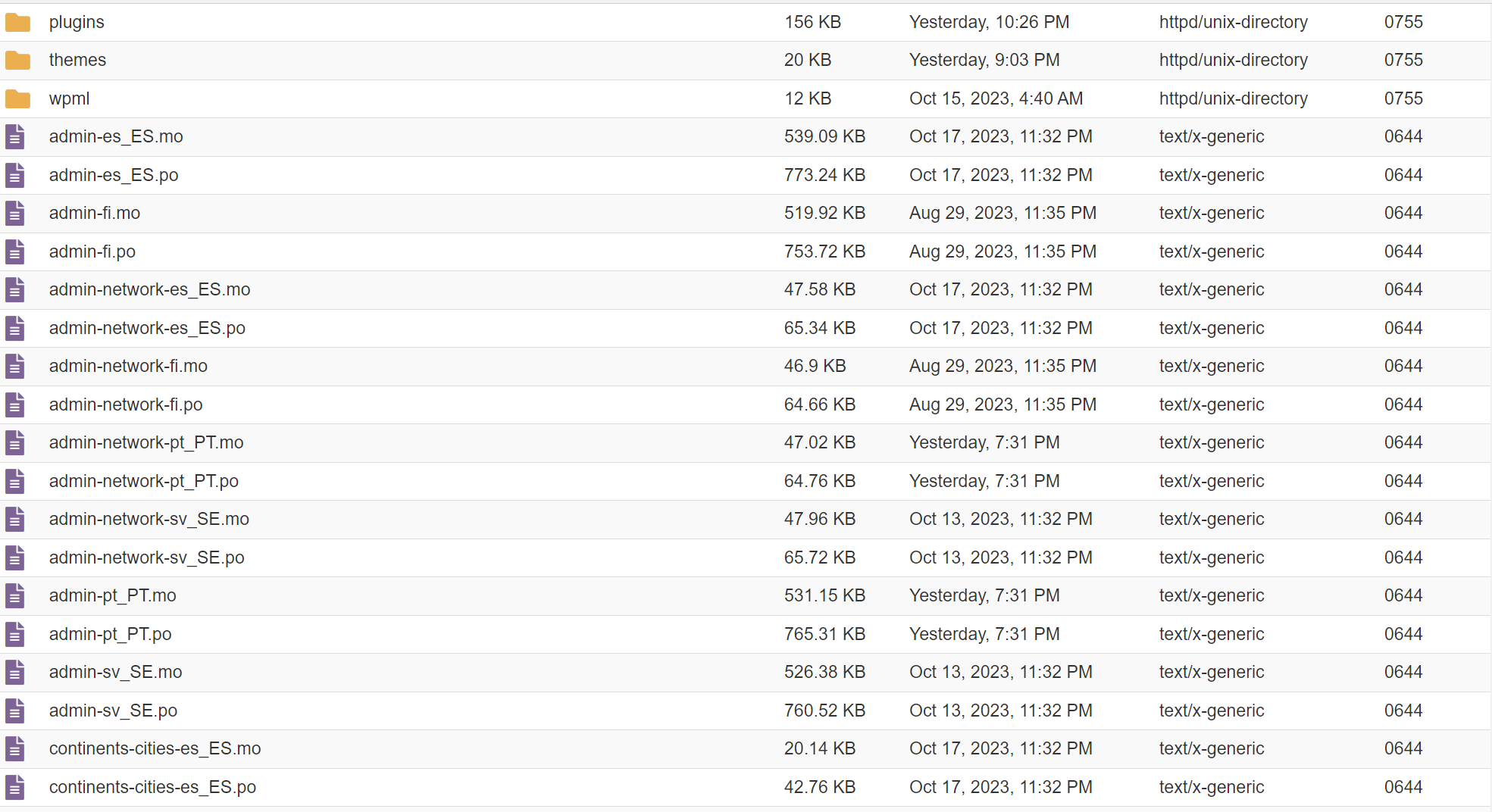Select the admin-network-es_ES.mo row
This screenshot has width=1492, height=812.
click(746, 289)
